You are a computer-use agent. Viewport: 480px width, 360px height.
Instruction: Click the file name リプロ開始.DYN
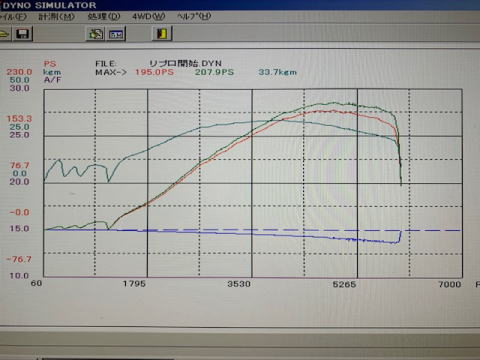pyautogui.click(x=185, y=63)
